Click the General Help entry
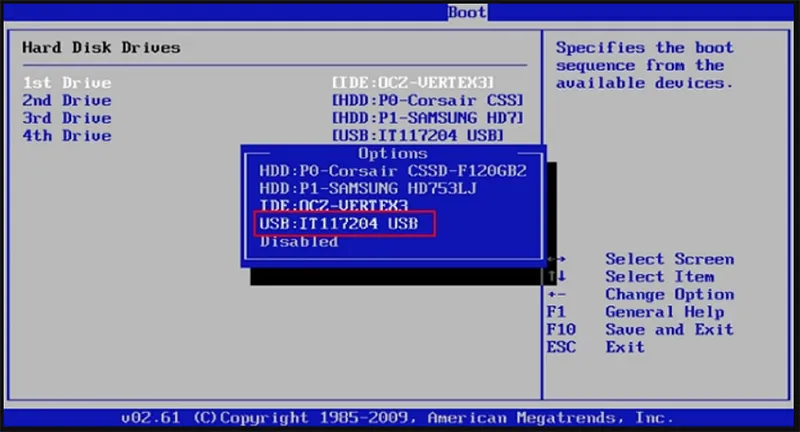The width and height of the screenshot is (800, 432). 665,312
